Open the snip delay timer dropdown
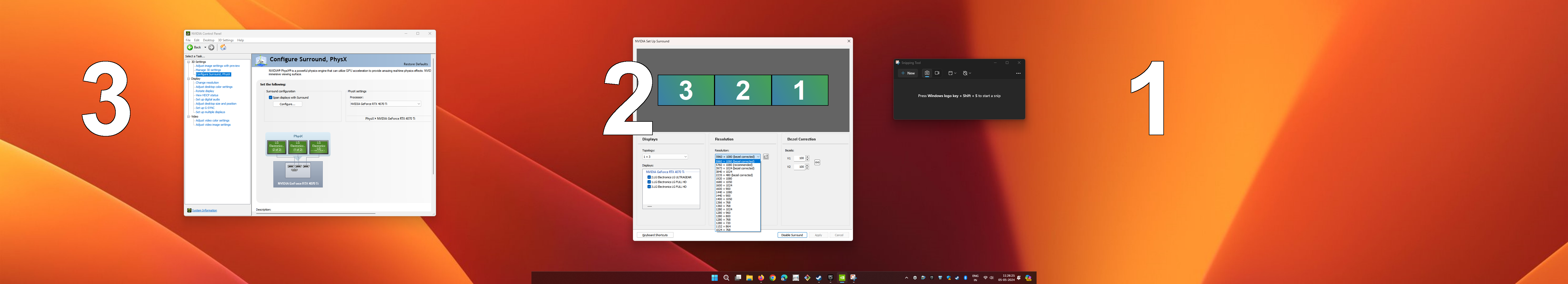This screenshot has width=1568, height=284. tap(967, 73)
